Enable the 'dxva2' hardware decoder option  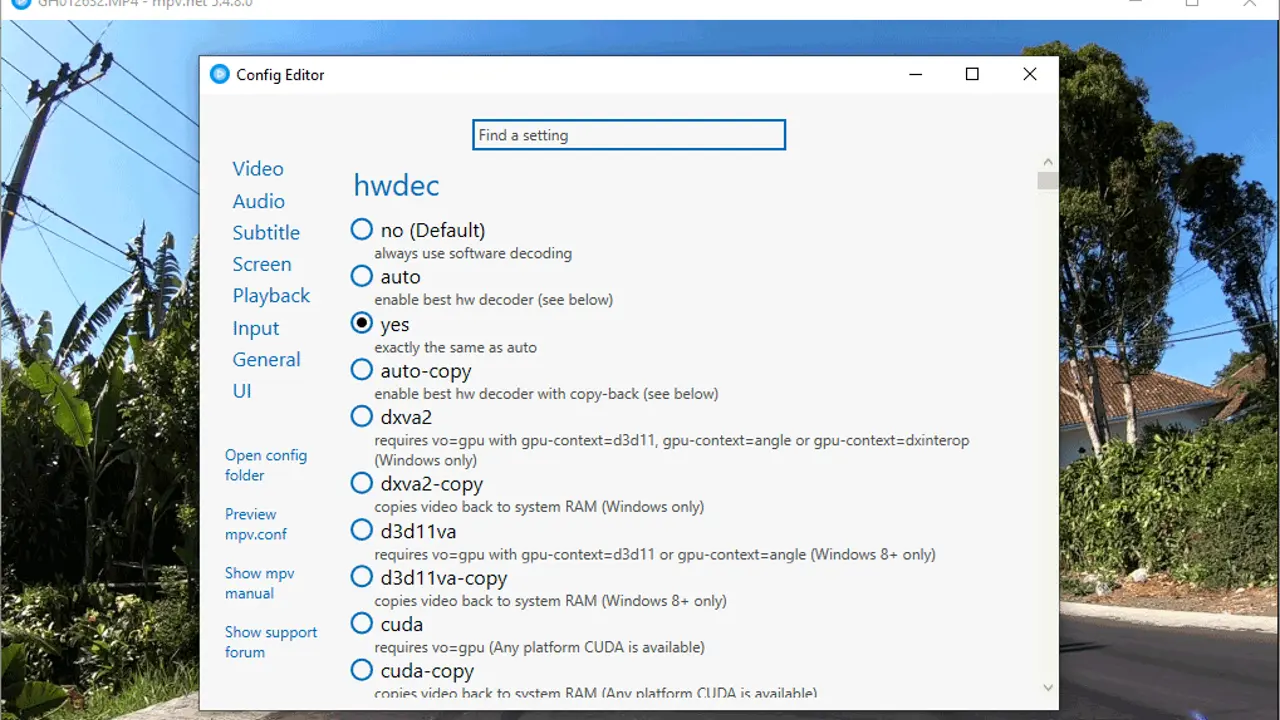tap(362, 416)
